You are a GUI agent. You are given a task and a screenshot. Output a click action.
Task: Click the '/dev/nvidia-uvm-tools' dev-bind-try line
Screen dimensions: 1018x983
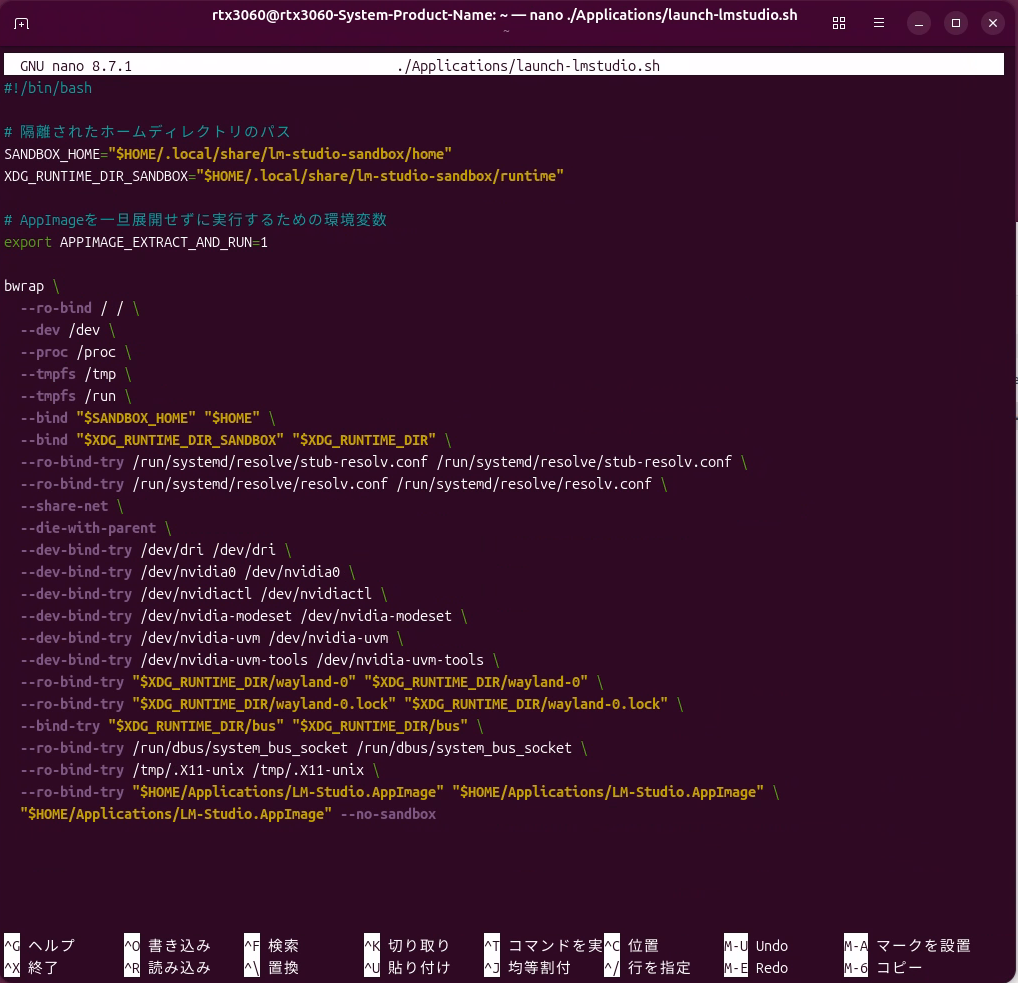click(260, 660)
